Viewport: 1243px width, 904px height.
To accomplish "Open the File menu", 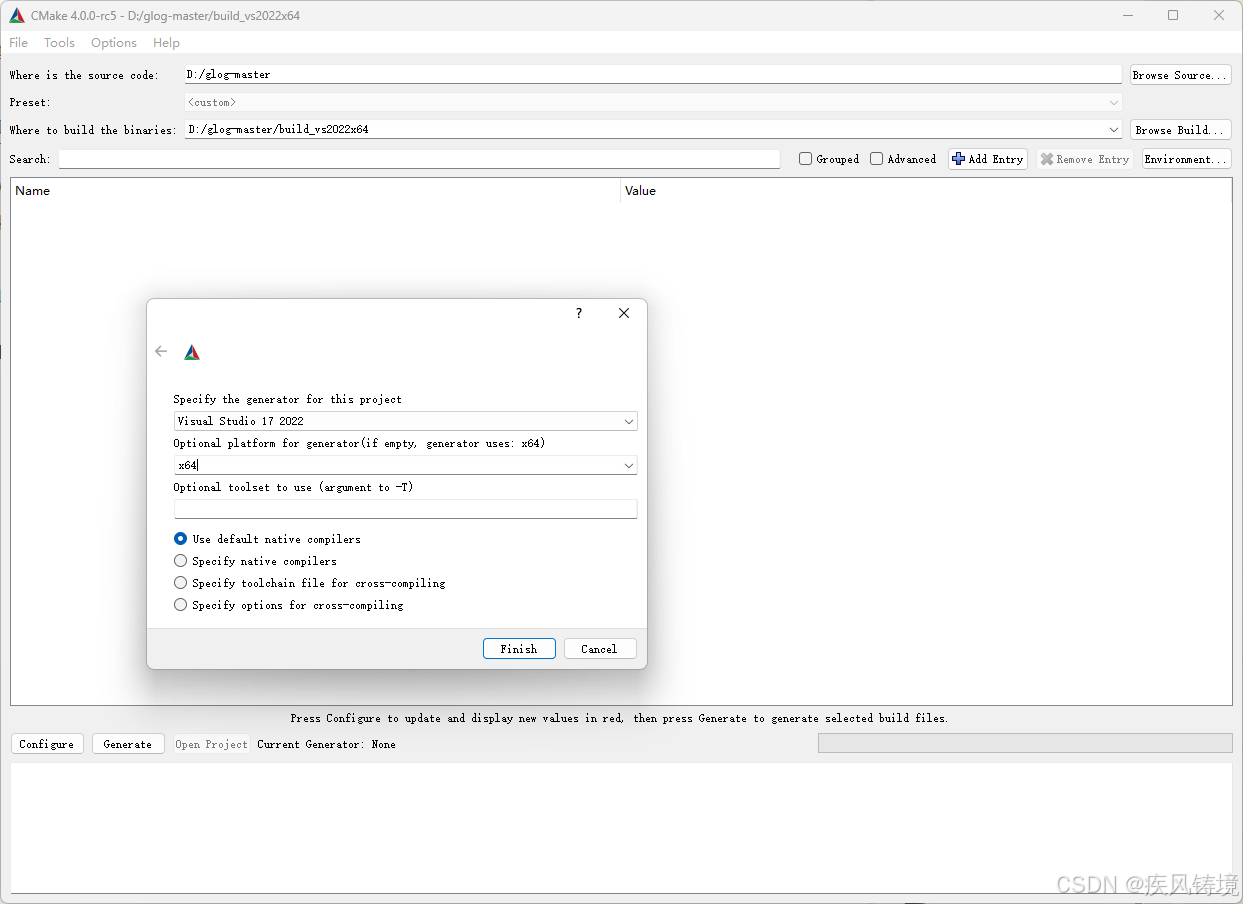I will click(x=19, y=43).
